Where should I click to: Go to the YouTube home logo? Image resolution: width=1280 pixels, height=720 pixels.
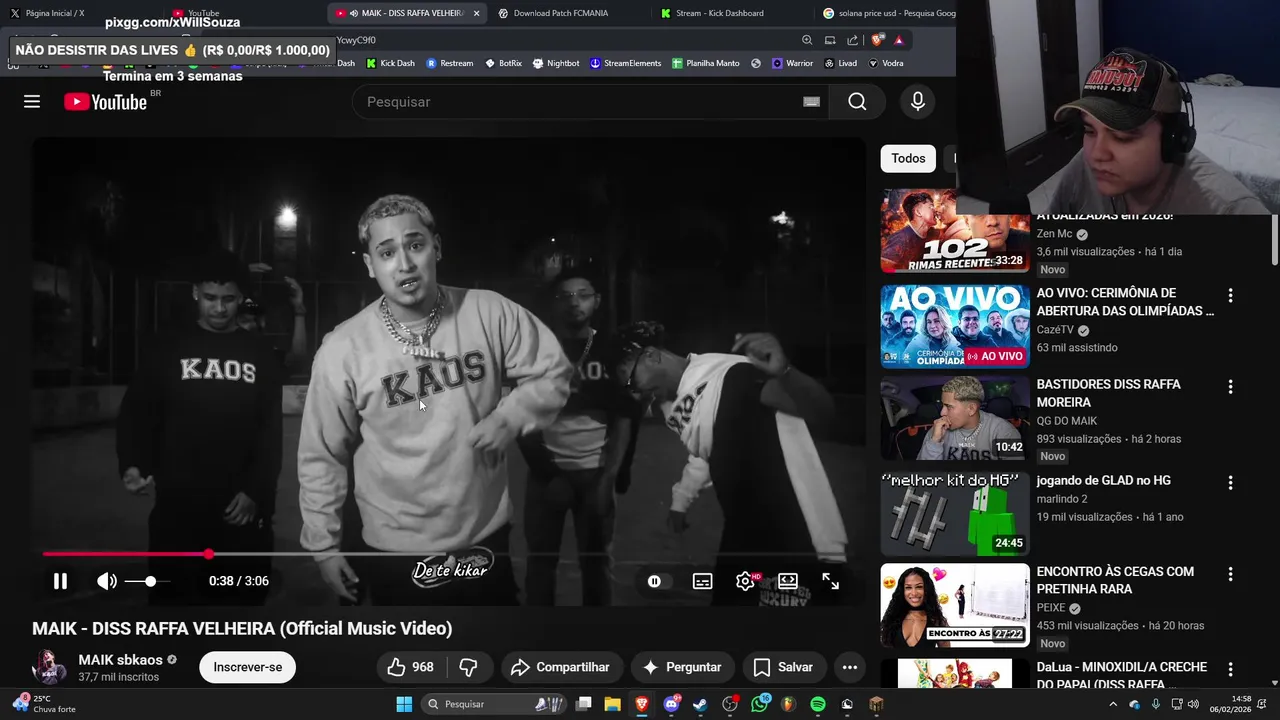click(x=105, y=101)
